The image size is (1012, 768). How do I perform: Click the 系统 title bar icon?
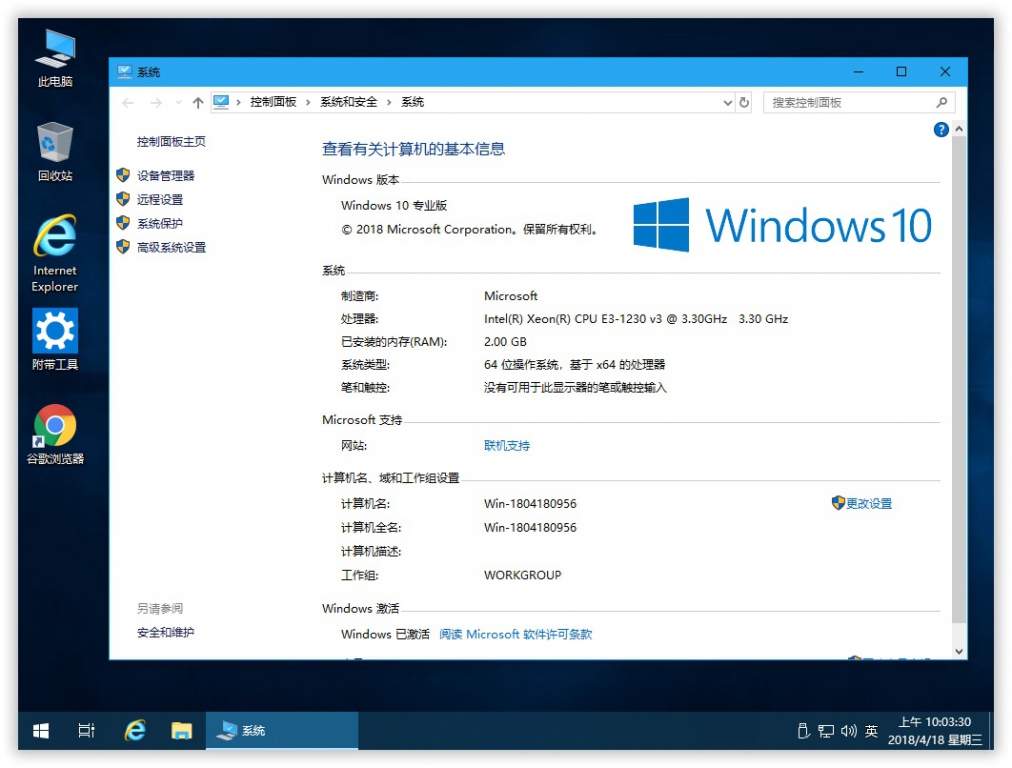tap(125, 72)
